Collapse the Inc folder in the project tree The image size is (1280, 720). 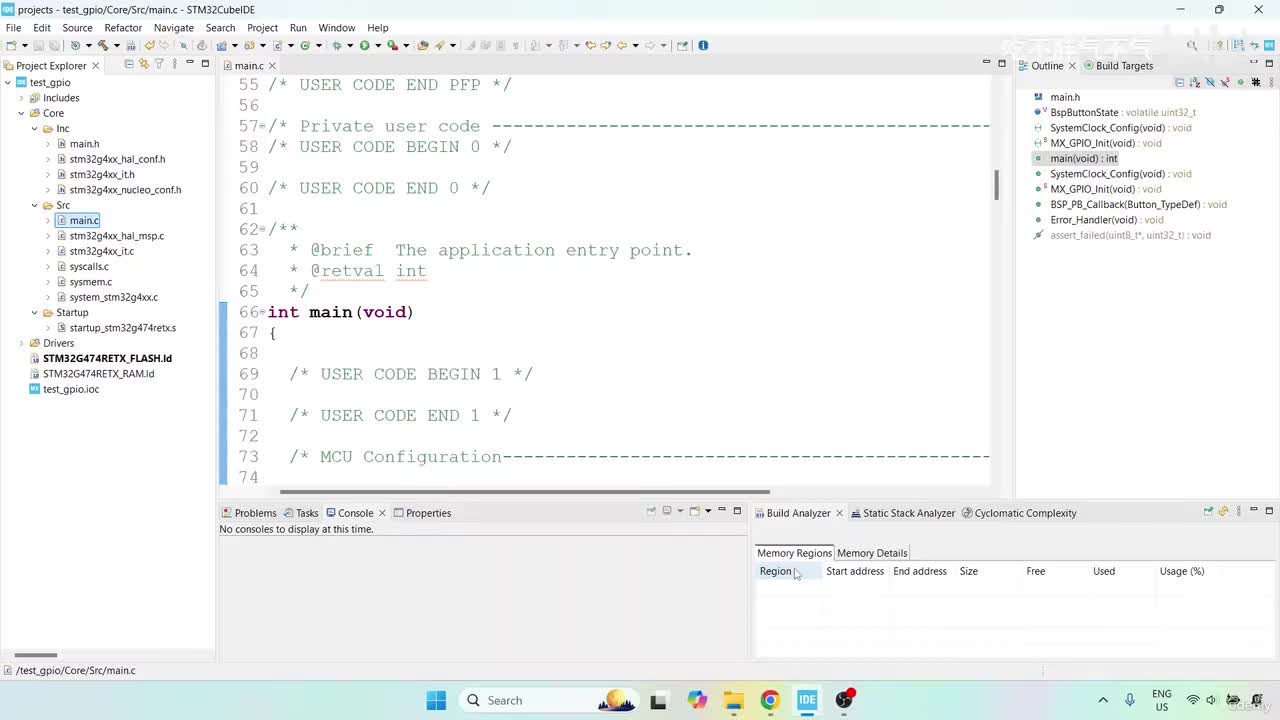pyautogui.click(x=34, y=129)
